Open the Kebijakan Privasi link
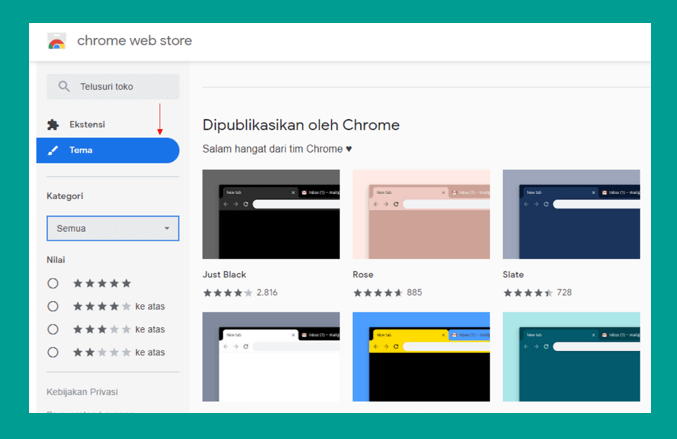Image resolution: width=677 pixels, height=439 pixels. [x=82, y=392]
